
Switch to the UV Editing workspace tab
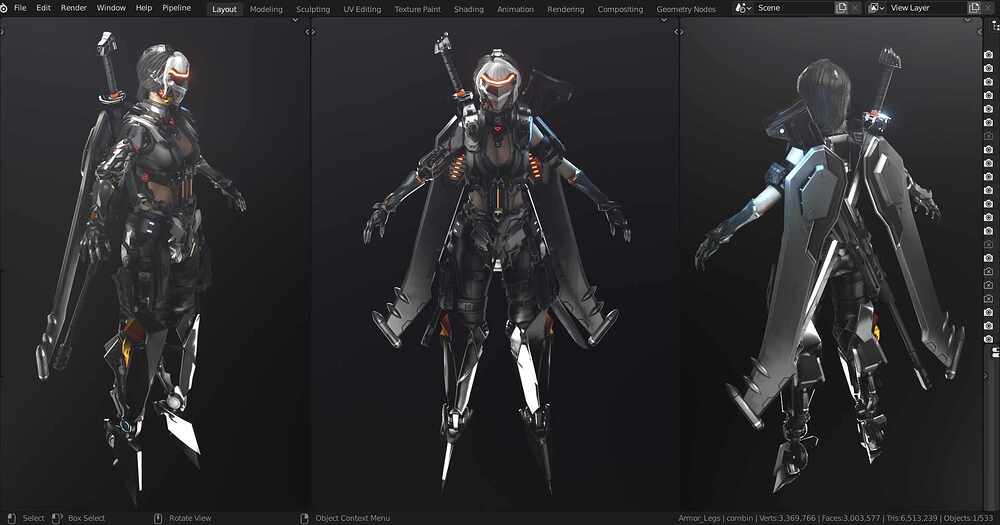[362, 9]
